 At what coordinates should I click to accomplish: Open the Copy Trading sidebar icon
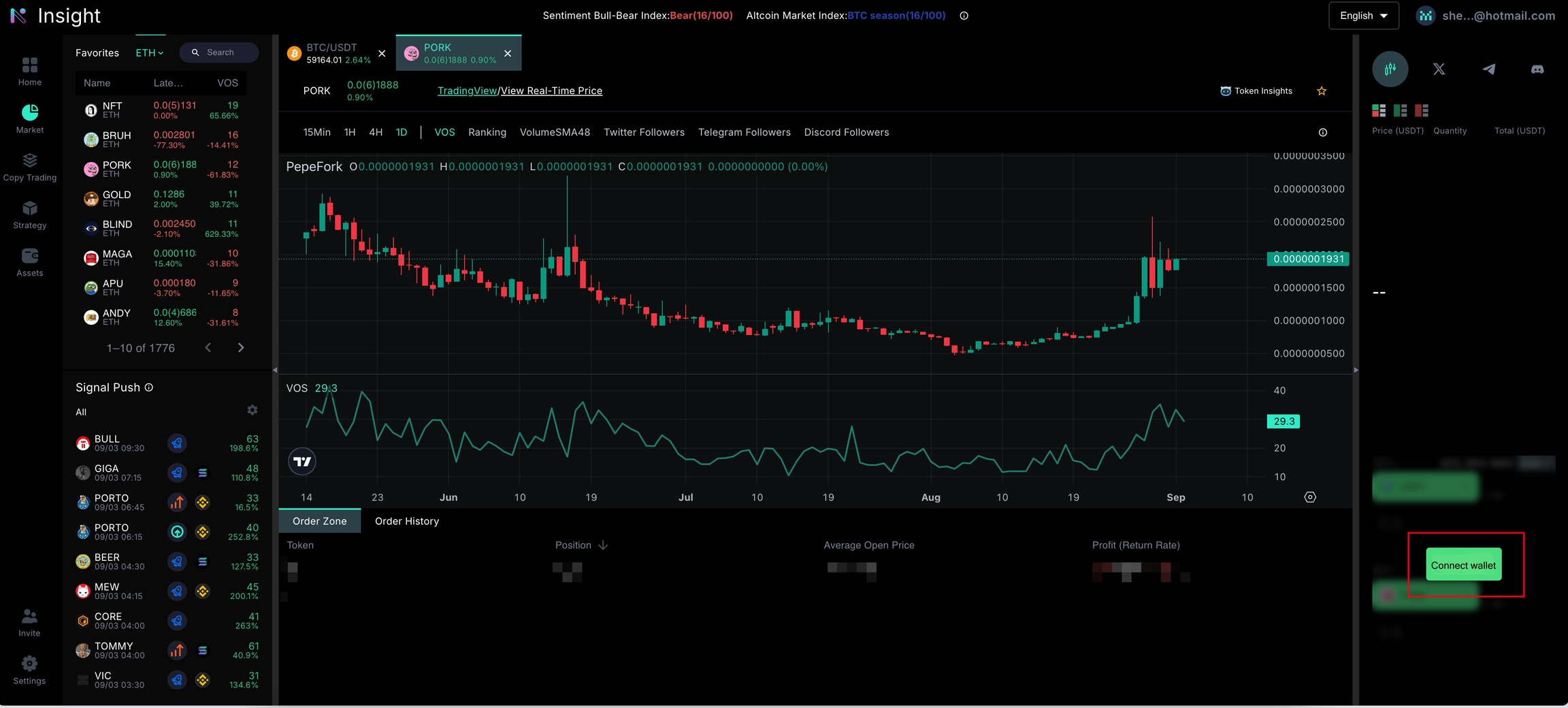[30, 167]
